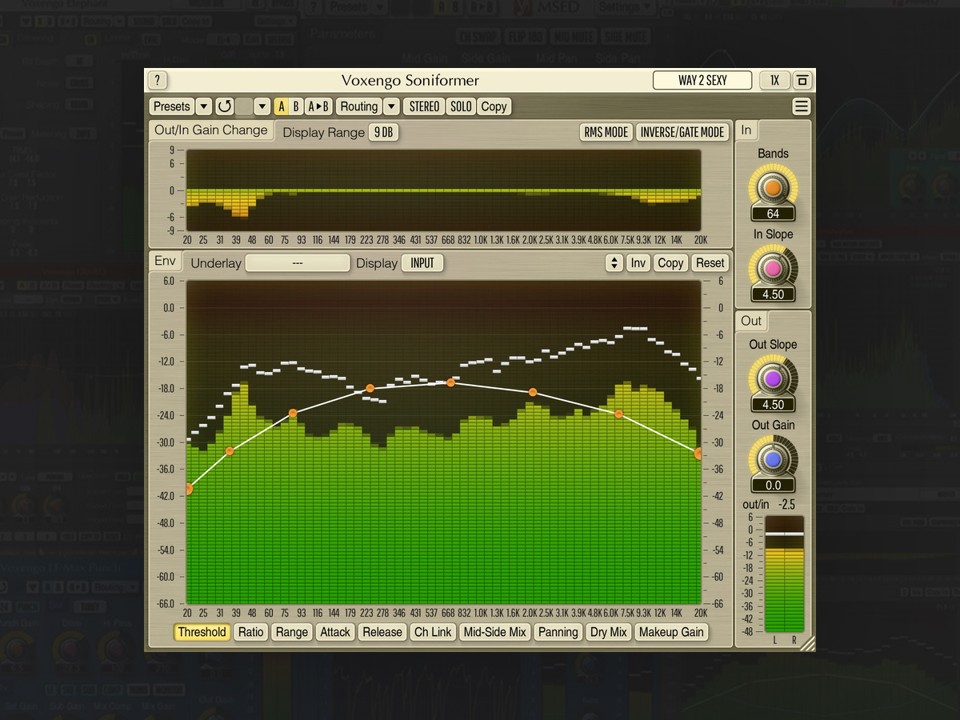Click the Out Gain value 0.0
Viewport: 960px width, 720px height.
[773, 486]
